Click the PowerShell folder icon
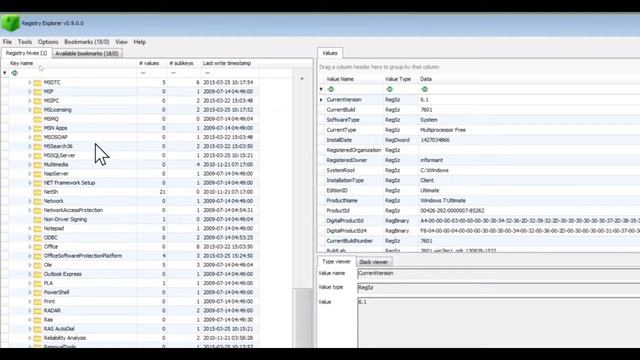This screenshot has height=360, width=640. [x=38, y=293]
